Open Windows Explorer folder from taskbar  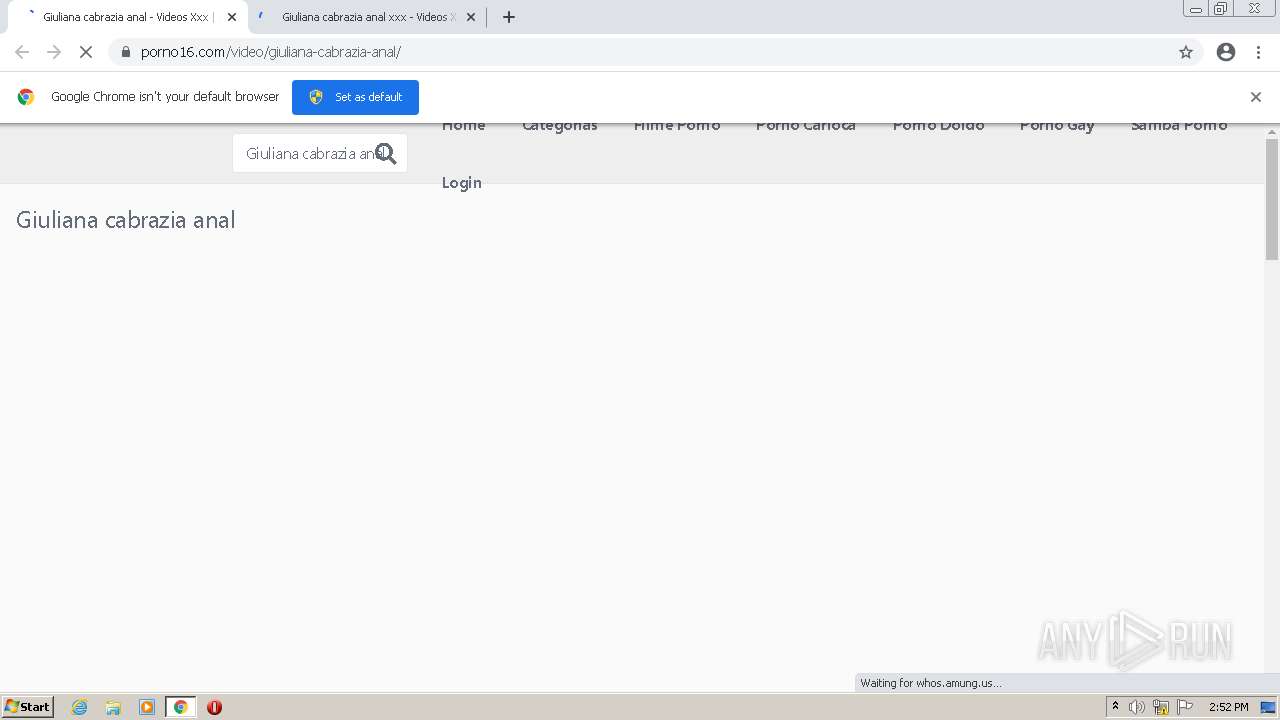tap(113, 707)
